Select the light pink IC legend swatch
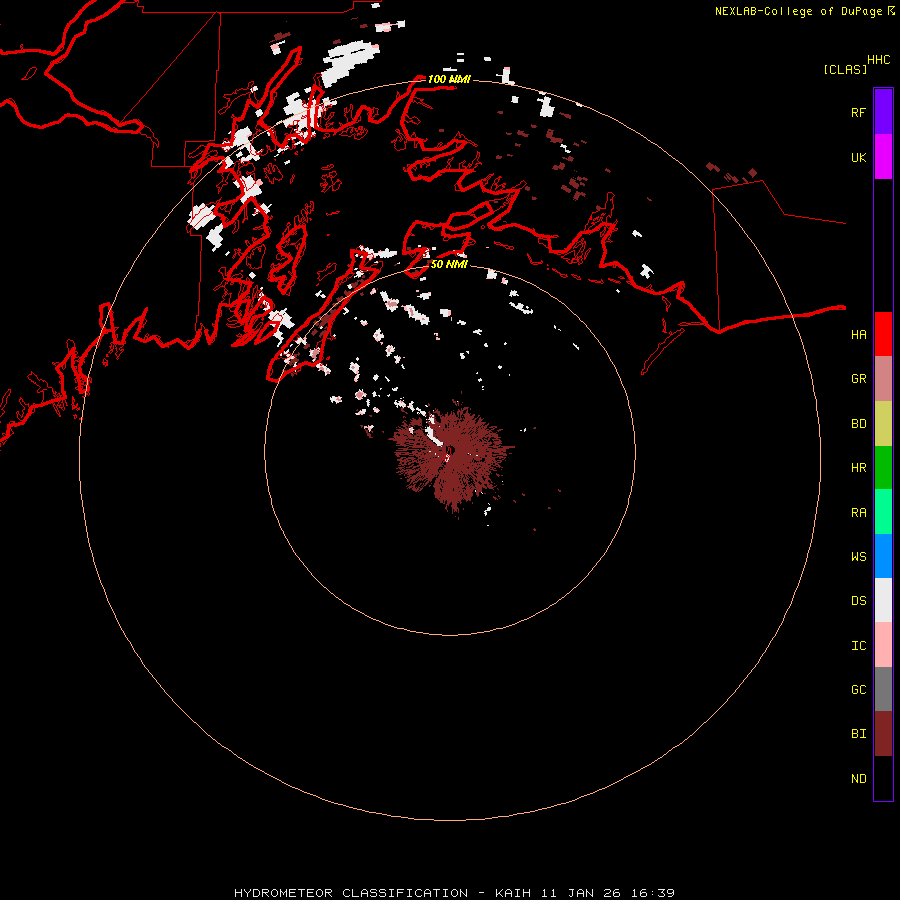Image resolution: width=900 pixels, height=900 pixels. click(x=883, y=645)
